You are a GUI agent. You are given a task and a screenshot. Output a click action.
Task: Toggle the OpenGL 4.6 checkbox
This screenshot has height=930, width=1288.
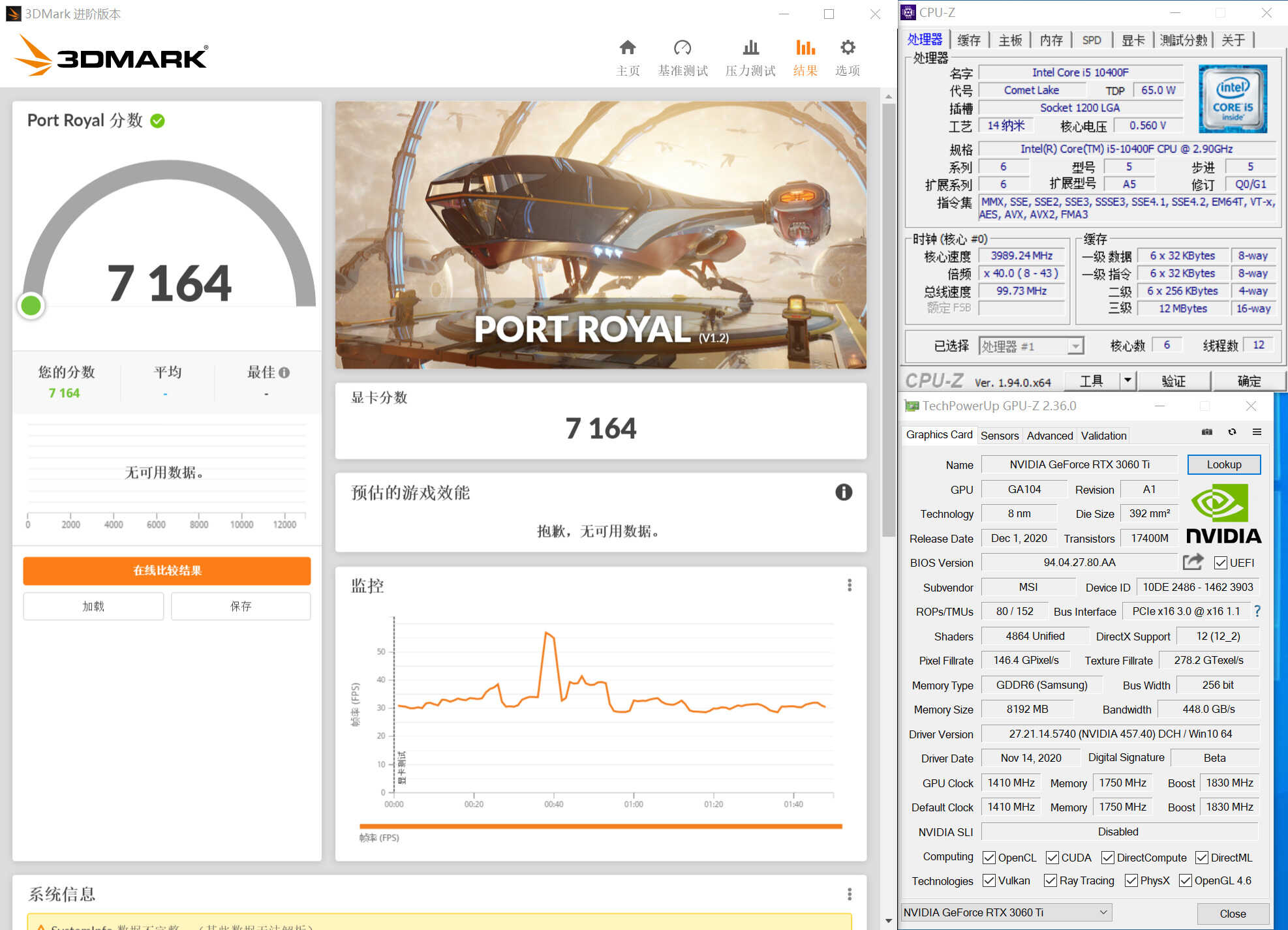1186,880
